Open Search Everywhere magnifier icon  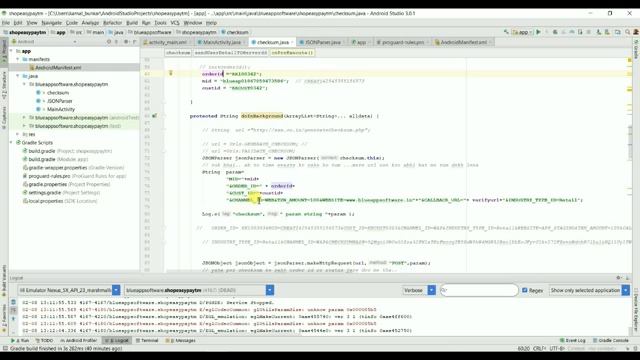click(x=627, y=32)
